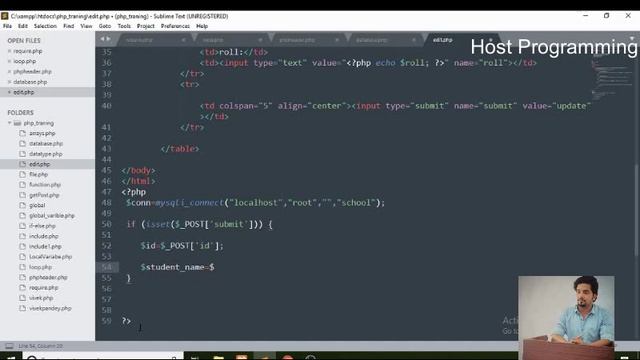Click the closing table tag on line 43
Viewport: 640px width, 360px height.
180,149
